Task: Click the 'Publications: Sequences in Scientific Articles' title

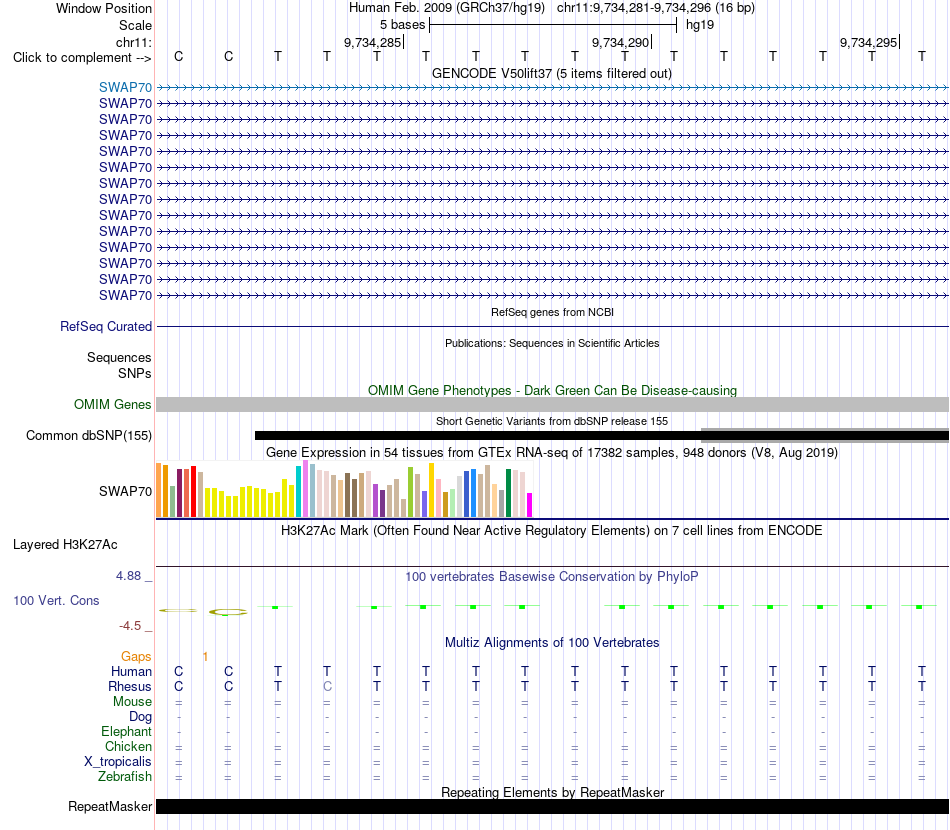Action: pyautogui.click(x=552, y=344)
